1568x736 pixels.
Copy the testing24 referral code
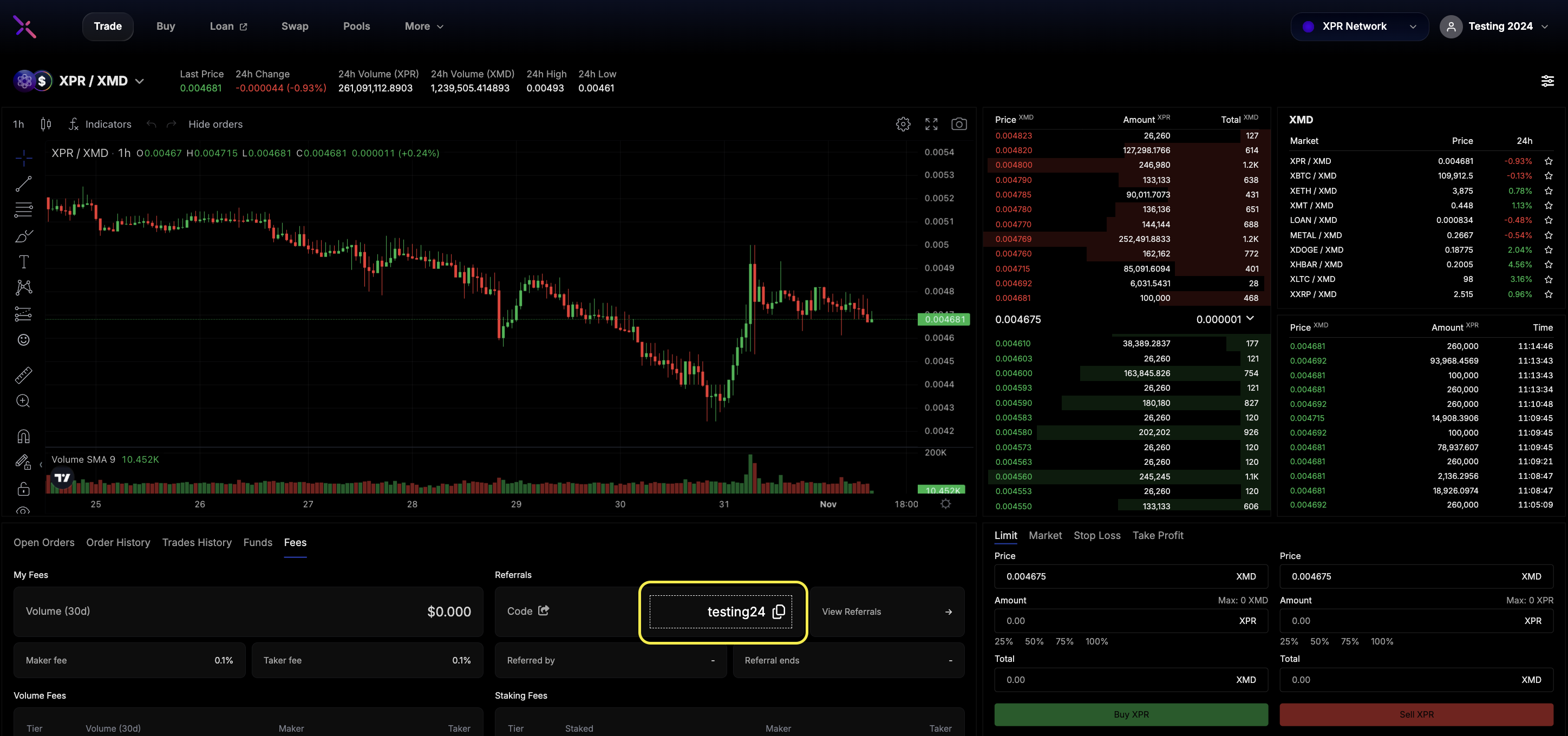(x=779, y=612)
